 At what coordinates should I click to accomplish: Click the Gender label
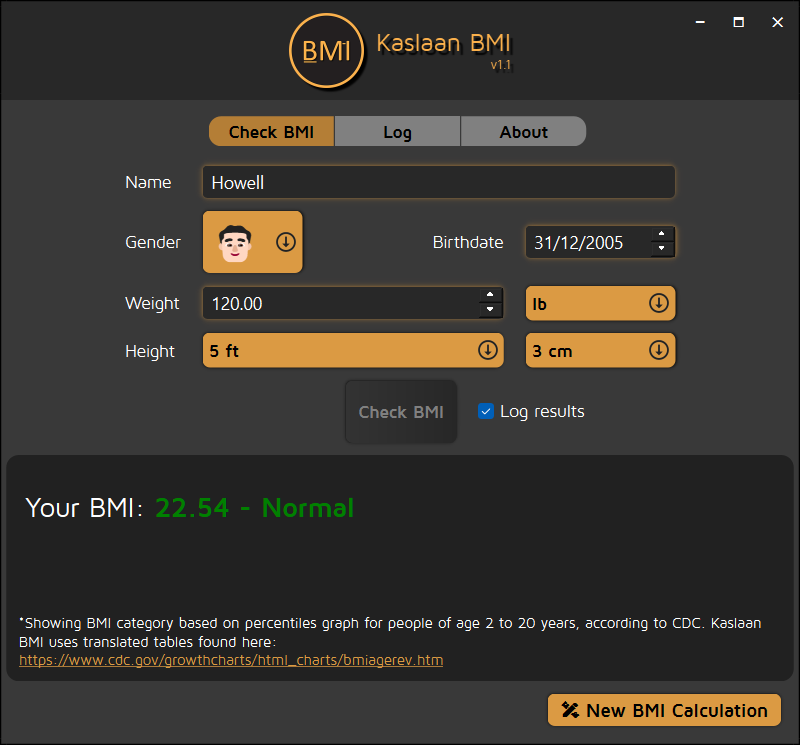pos(153,242)
